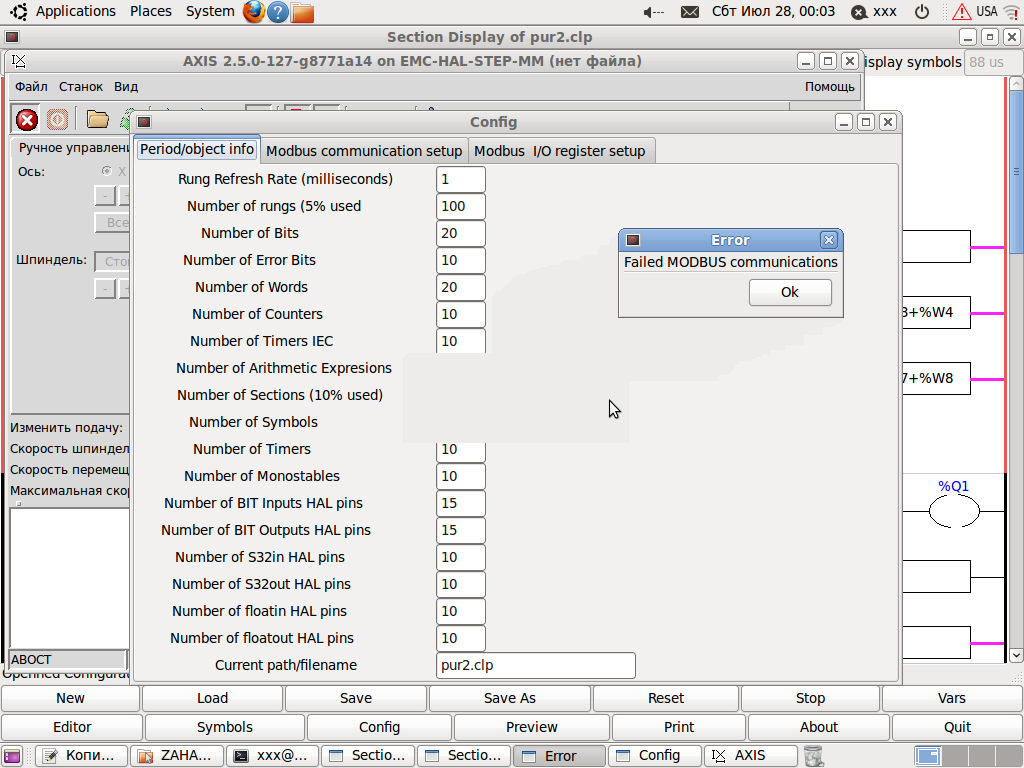Switch to Modbus communication setup tab

(364, 151)
